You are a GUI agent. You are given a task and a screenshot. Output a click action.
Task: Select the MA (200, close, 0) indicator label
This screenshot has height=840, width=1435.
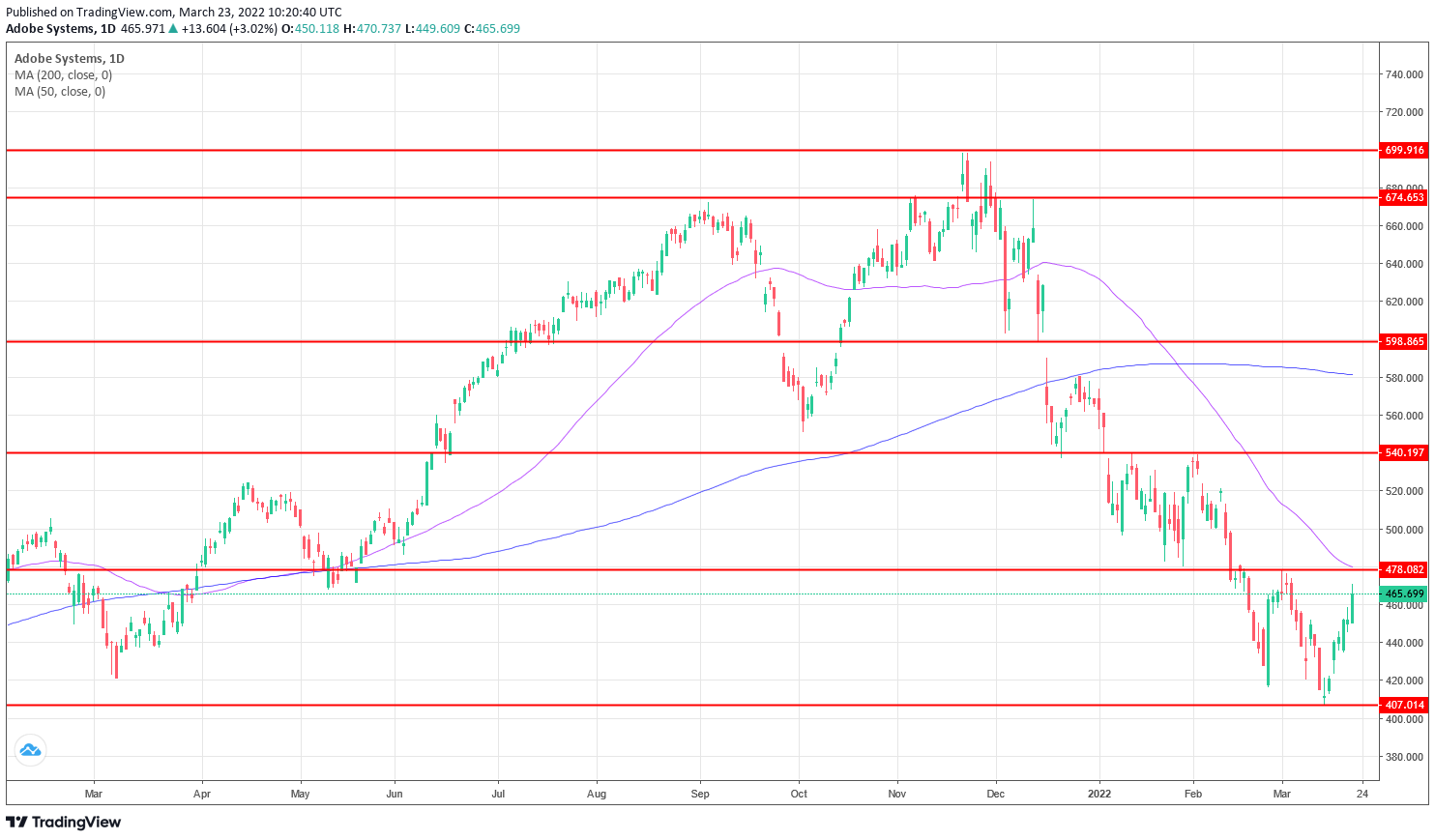[x=63, y=75]
